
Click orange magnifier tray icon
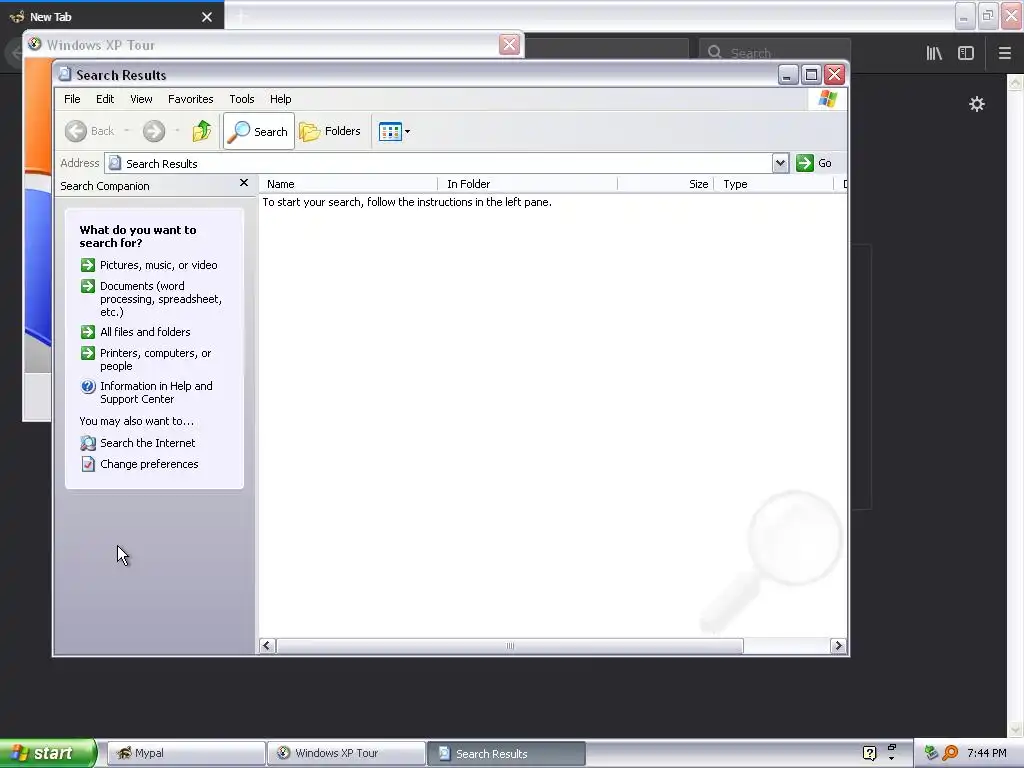951,753
